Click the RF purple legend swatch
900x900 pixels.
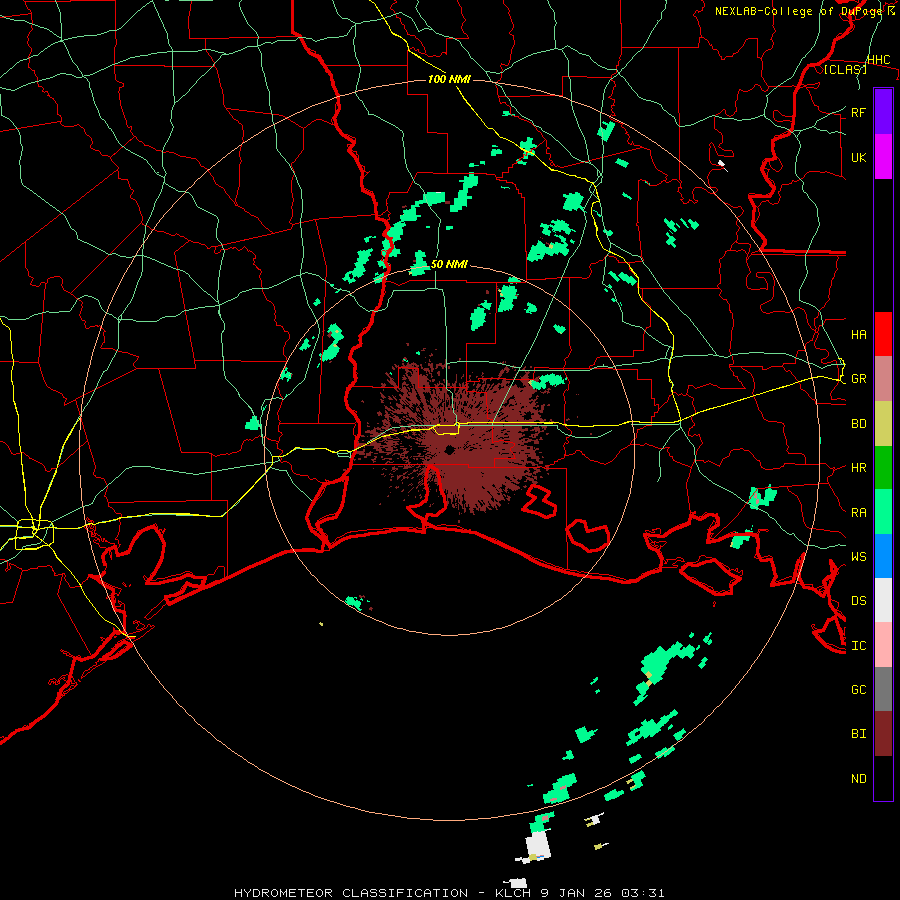883,112
